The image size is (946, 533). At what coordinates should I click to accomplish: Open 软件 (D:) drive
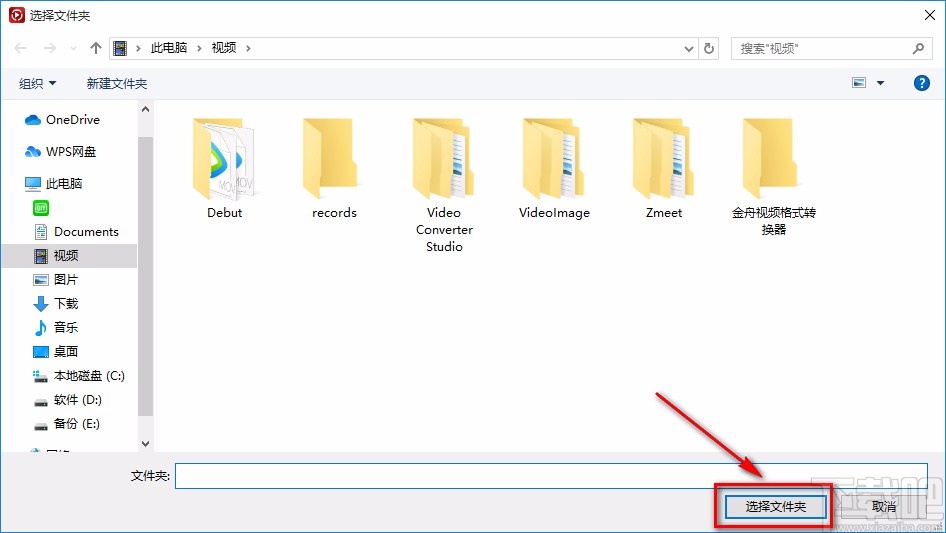click(69, 400)
